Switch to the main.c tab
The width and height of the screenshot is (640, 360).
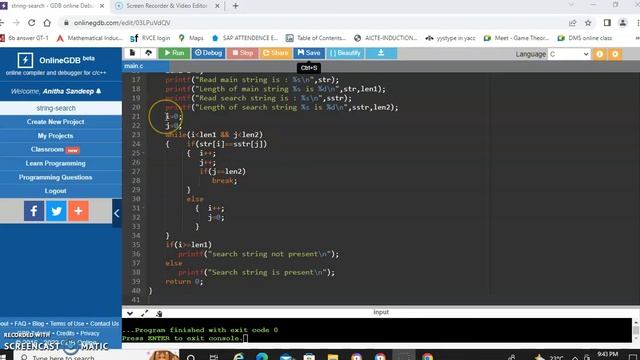click(145, 66)
